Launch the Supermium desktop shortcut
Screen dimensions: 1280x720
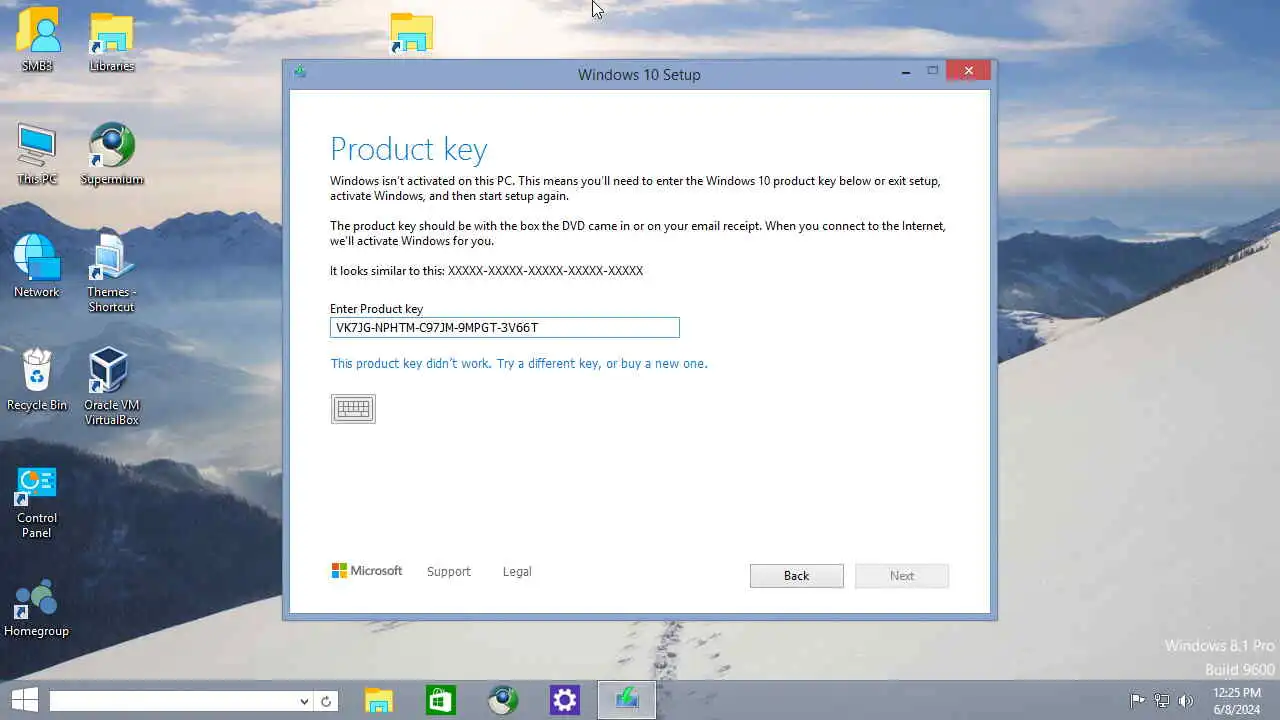tap(111, 155)
